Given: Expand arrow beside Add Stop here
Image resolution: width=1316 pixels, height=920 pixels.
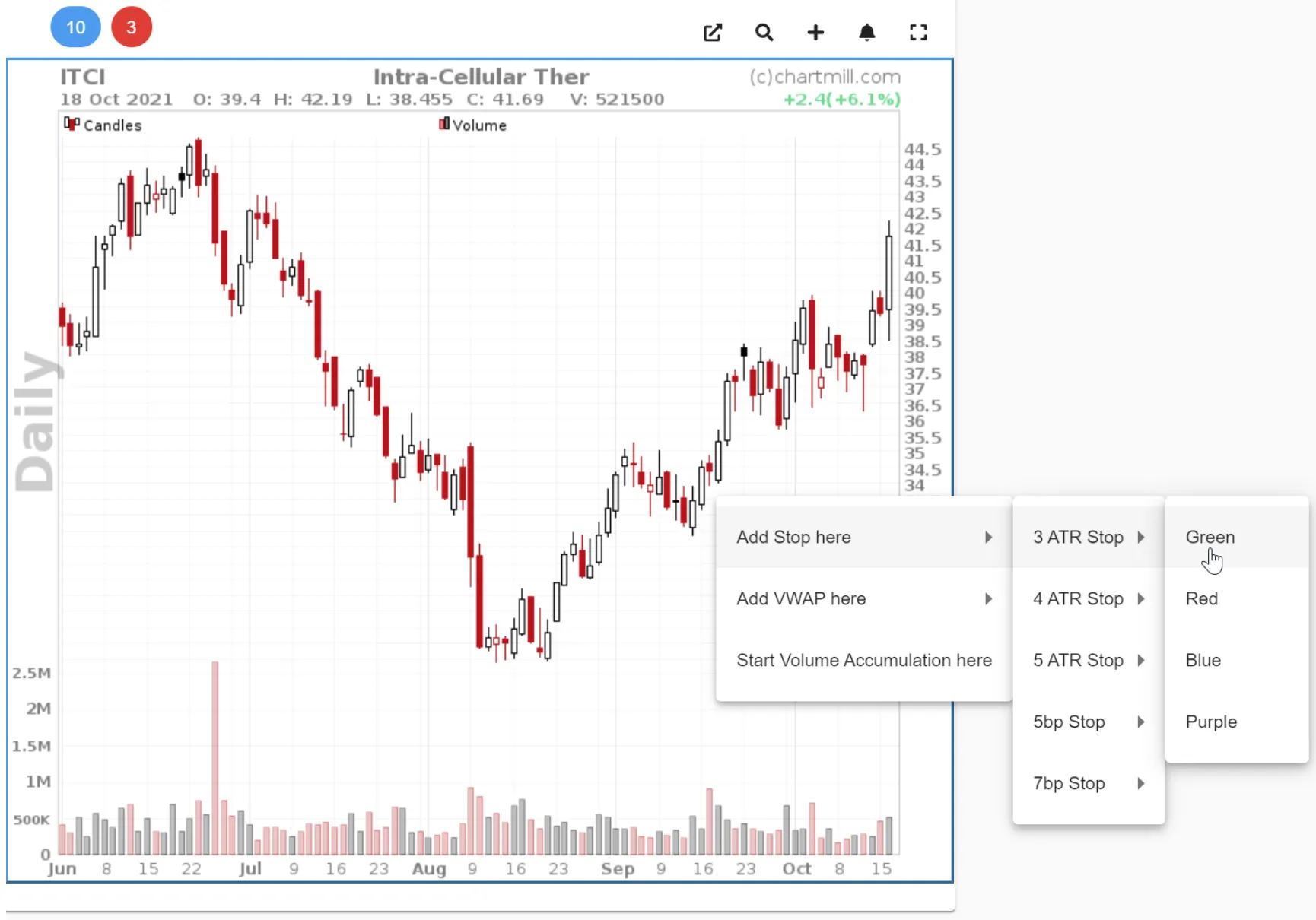Looking at the screenshot, I should pyautogui.click(x=988, y=537).
